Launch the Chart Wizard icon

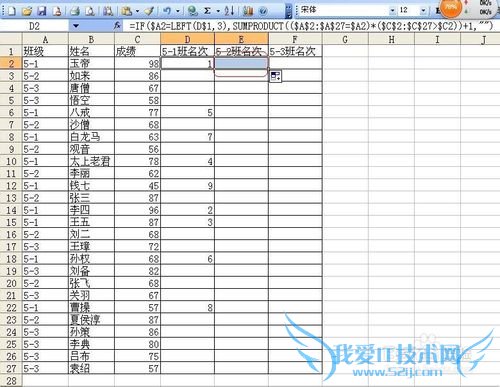(247, 11)
